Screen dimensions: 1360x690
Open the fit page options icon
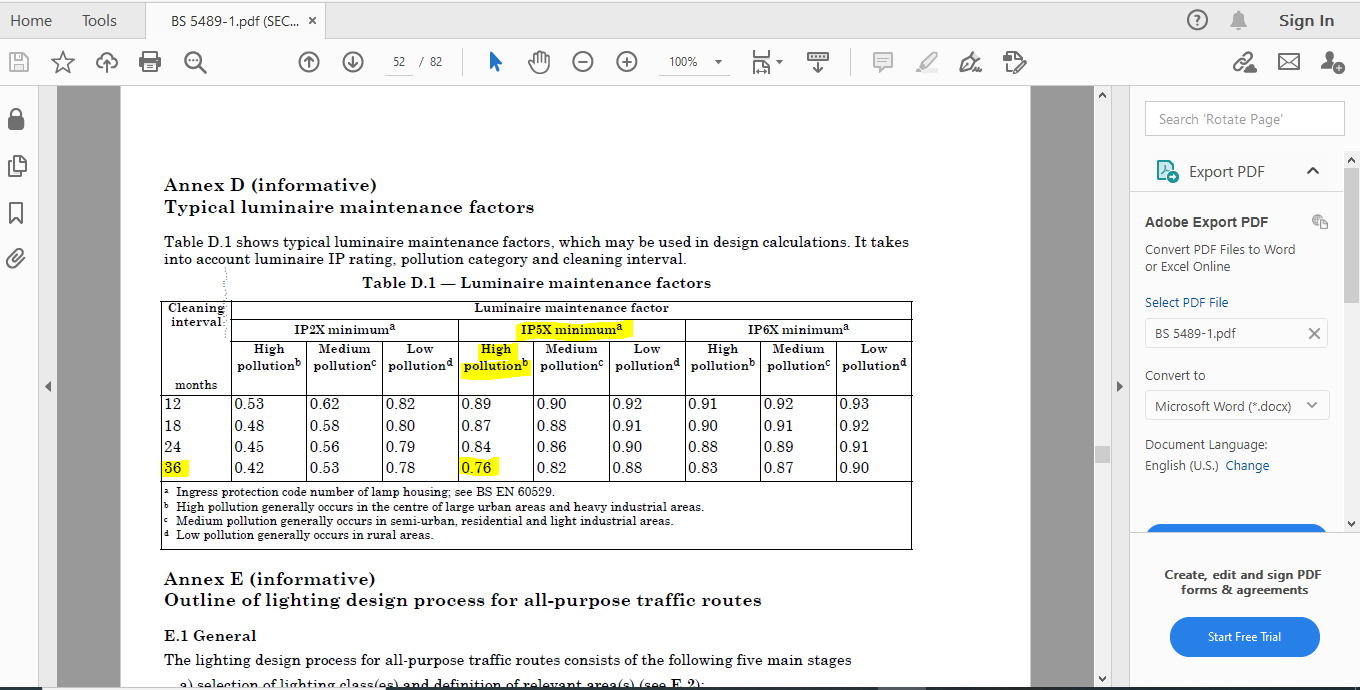767,62
